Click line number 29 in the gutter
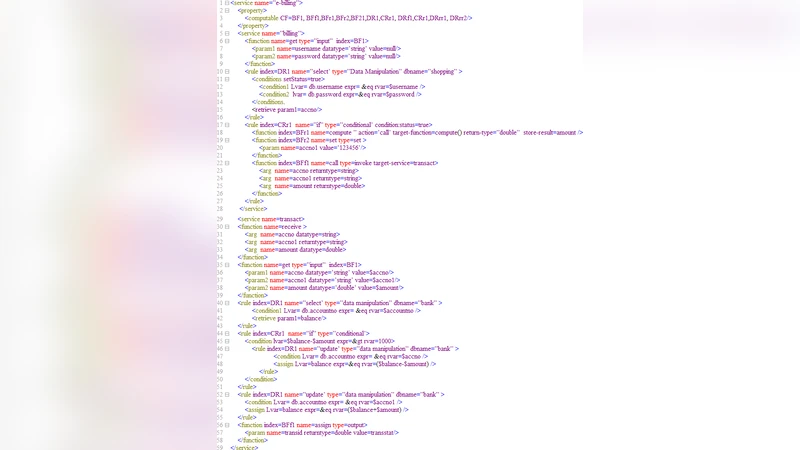The width and height of the screenshot is (800, 450). [219, 219]
